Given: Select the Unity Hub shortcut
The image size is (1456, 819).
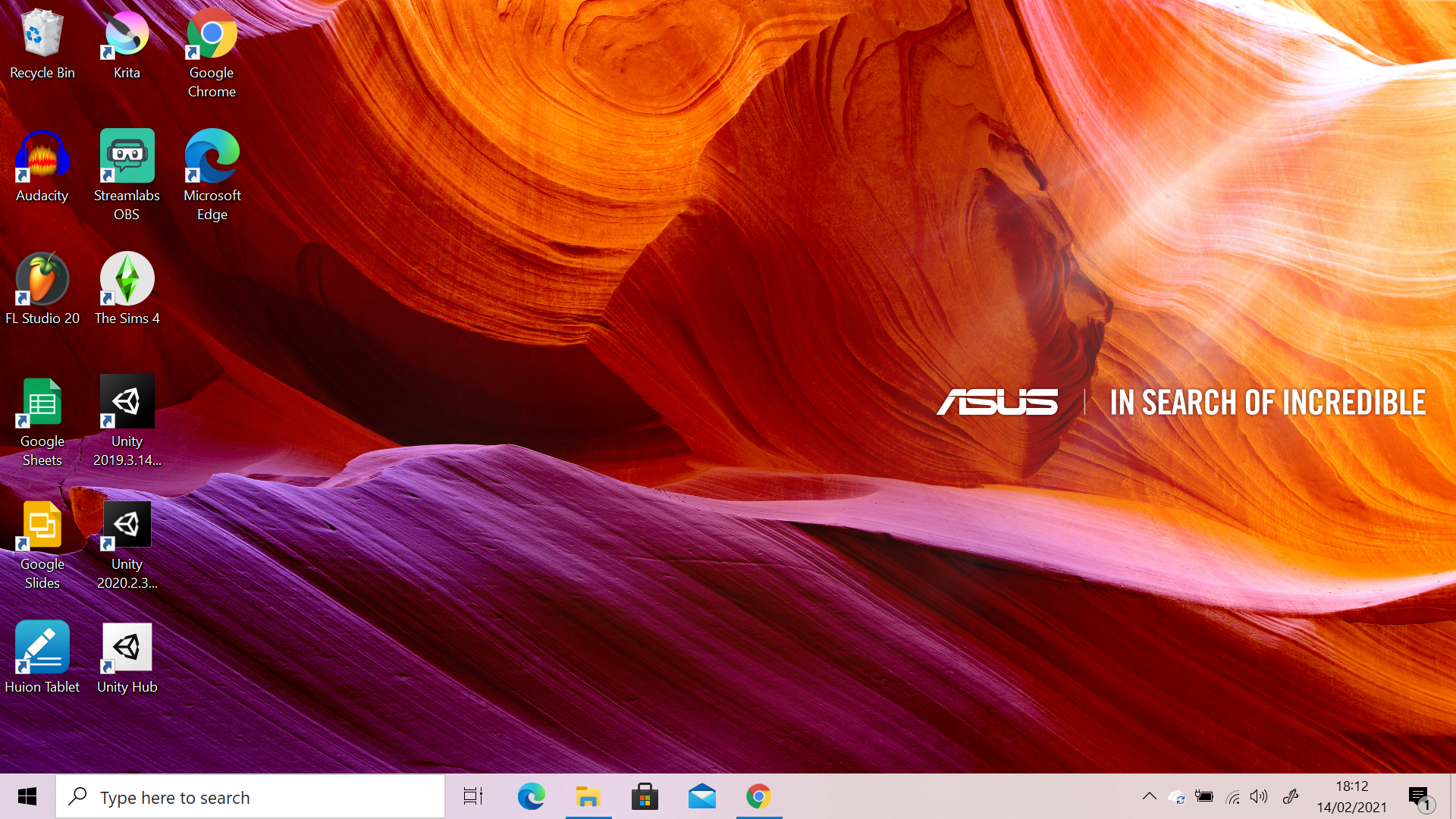Looking at the screenshot, I should (127, 648).
